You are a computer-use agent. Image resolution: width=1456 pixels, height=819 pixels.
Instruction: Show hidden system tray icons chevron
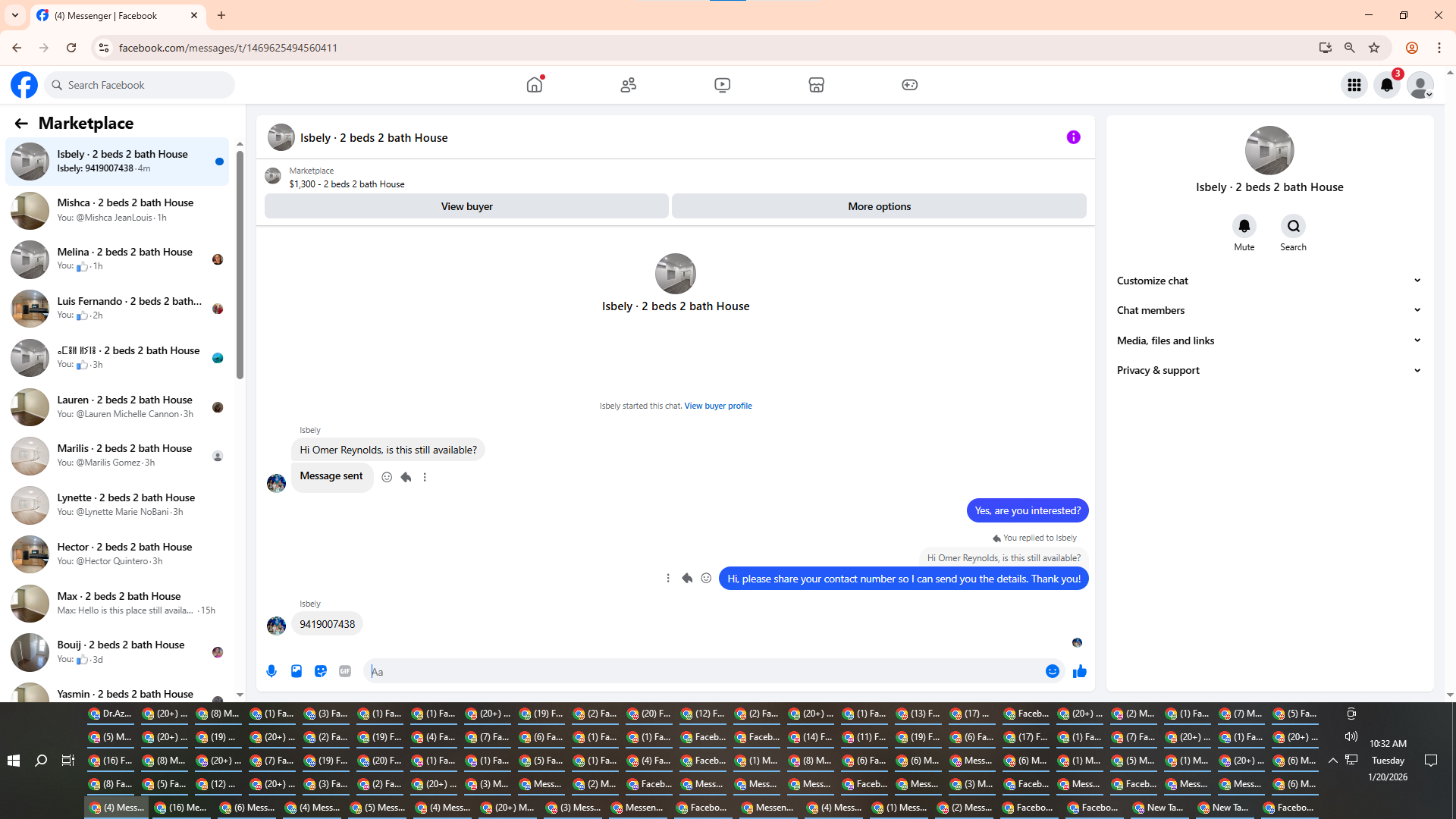click(1332, 760)
